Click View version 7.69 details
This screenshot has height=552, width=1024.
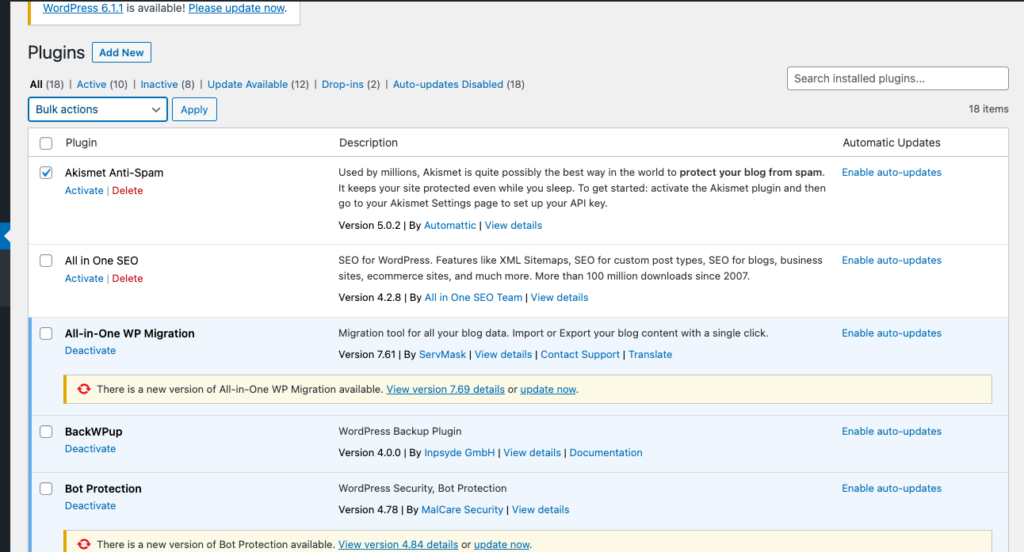[445, 389]
